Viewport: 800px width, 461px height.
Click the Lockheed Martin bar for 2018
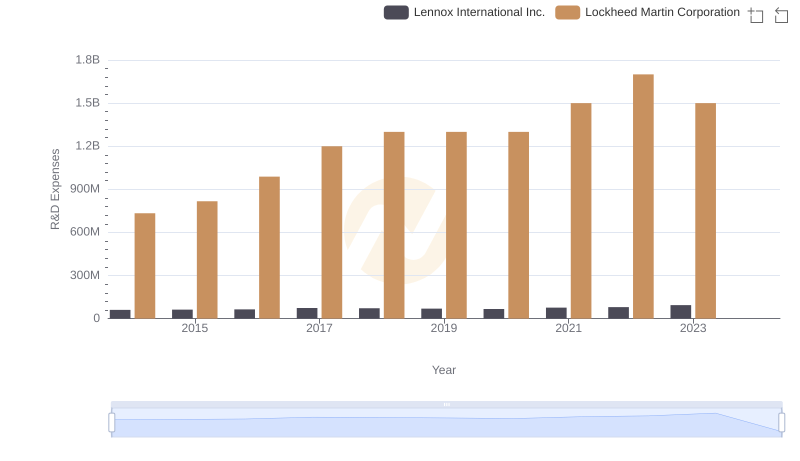(394, 225)
